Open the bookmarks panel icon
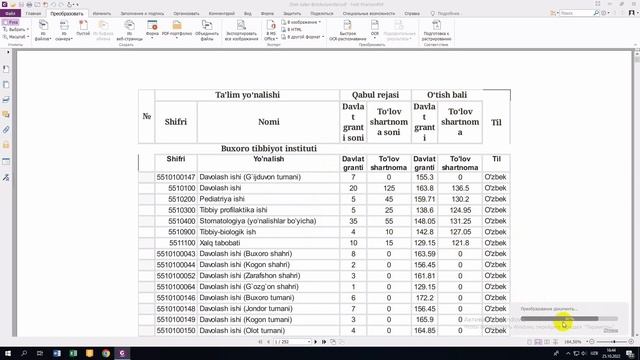Image resolution: width=640 pixels, height=360 pixels. coord(6,69)
